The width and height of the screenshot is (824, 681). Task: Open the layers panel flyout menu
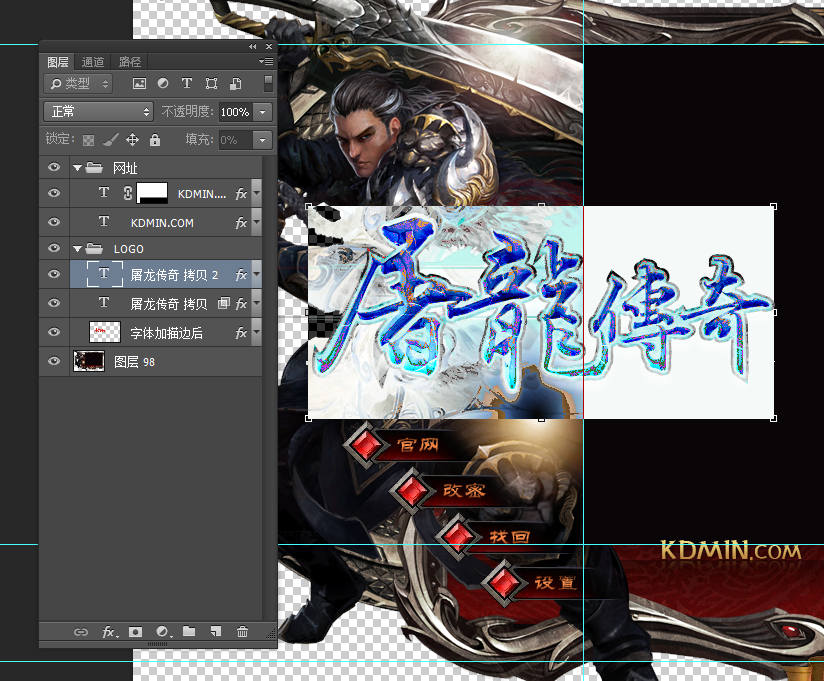tap(266, 61)
